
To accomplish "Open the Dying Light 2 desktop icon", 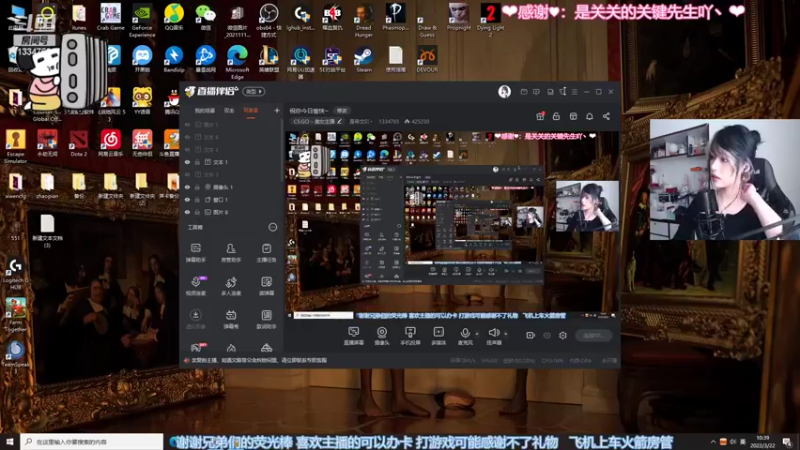I will pyautogui.click(x=490, y=20).
